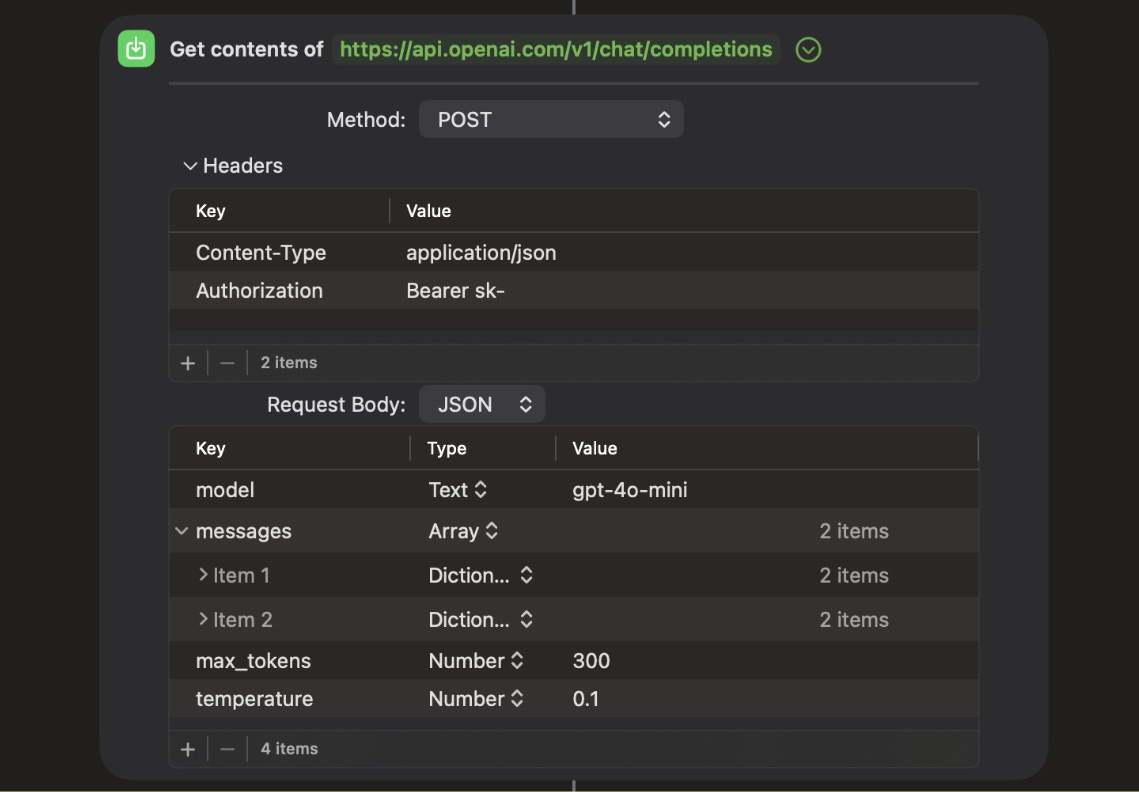Select the temperature key cell
Image resolution: width=1139 pixels, height=792 pixels.
click(254, 698)
